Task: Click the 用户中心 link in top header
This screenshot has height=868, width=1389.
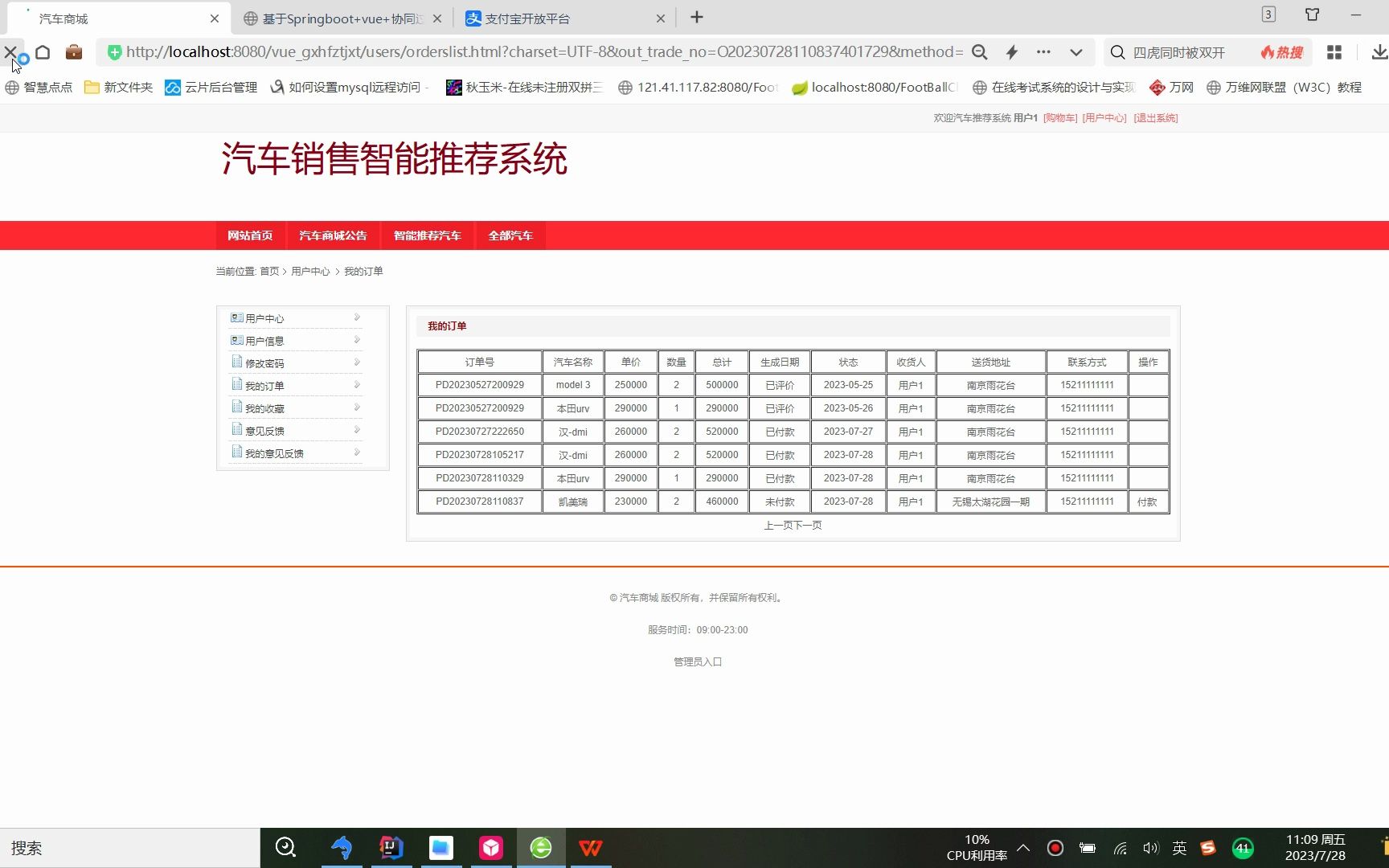Action: point(1104,118)
